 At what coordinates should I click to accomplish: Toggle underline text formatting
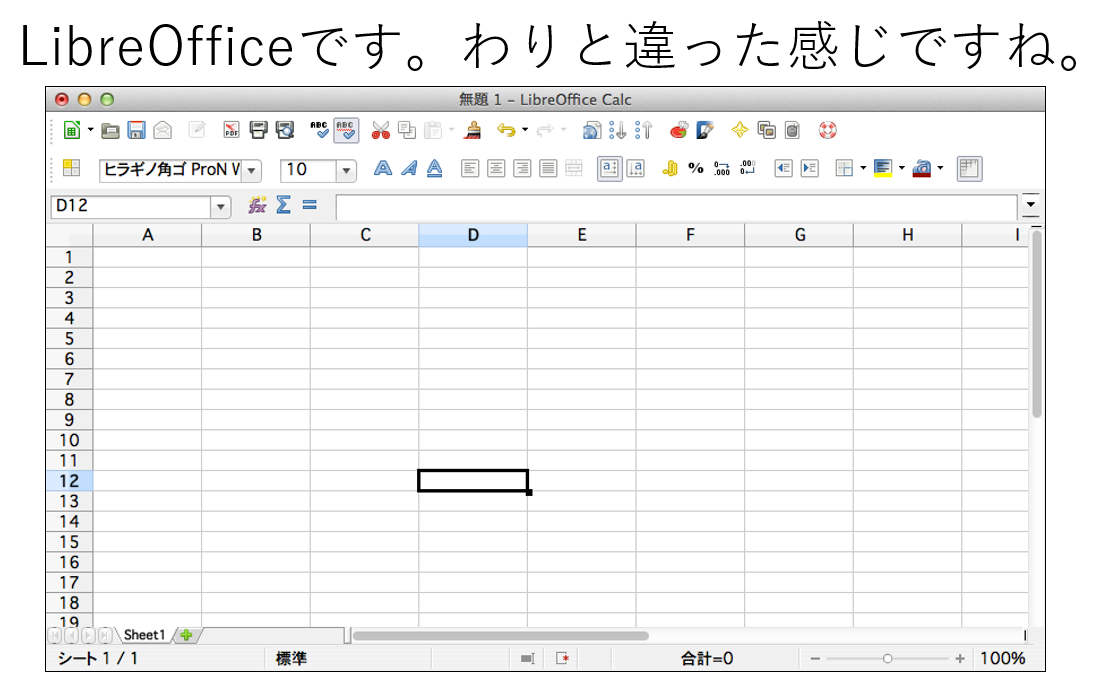(x=434, y=169)
